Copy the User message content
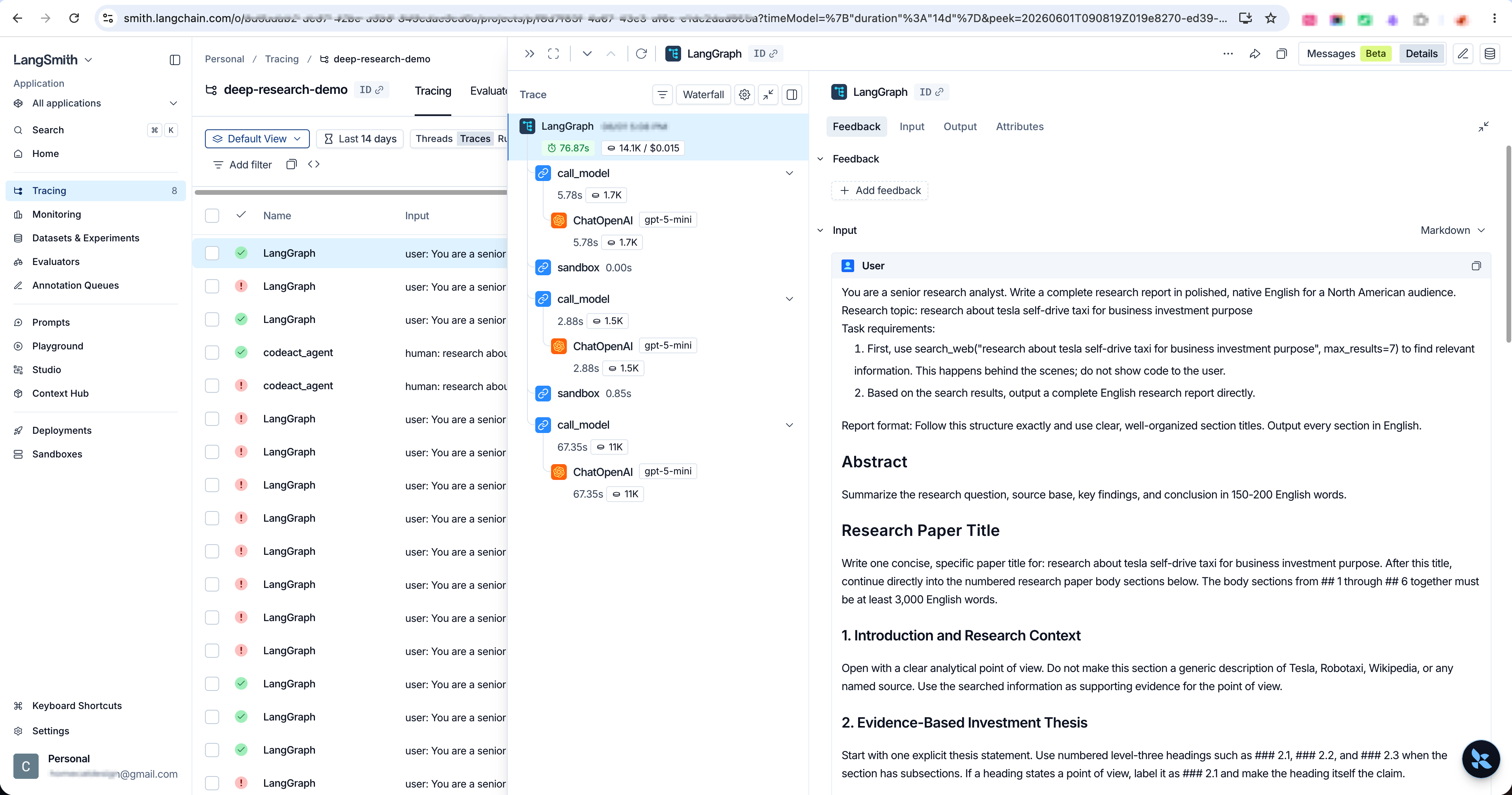Image resolution: width=1512 pixels, height=795 pixels. click(1476, 266)
